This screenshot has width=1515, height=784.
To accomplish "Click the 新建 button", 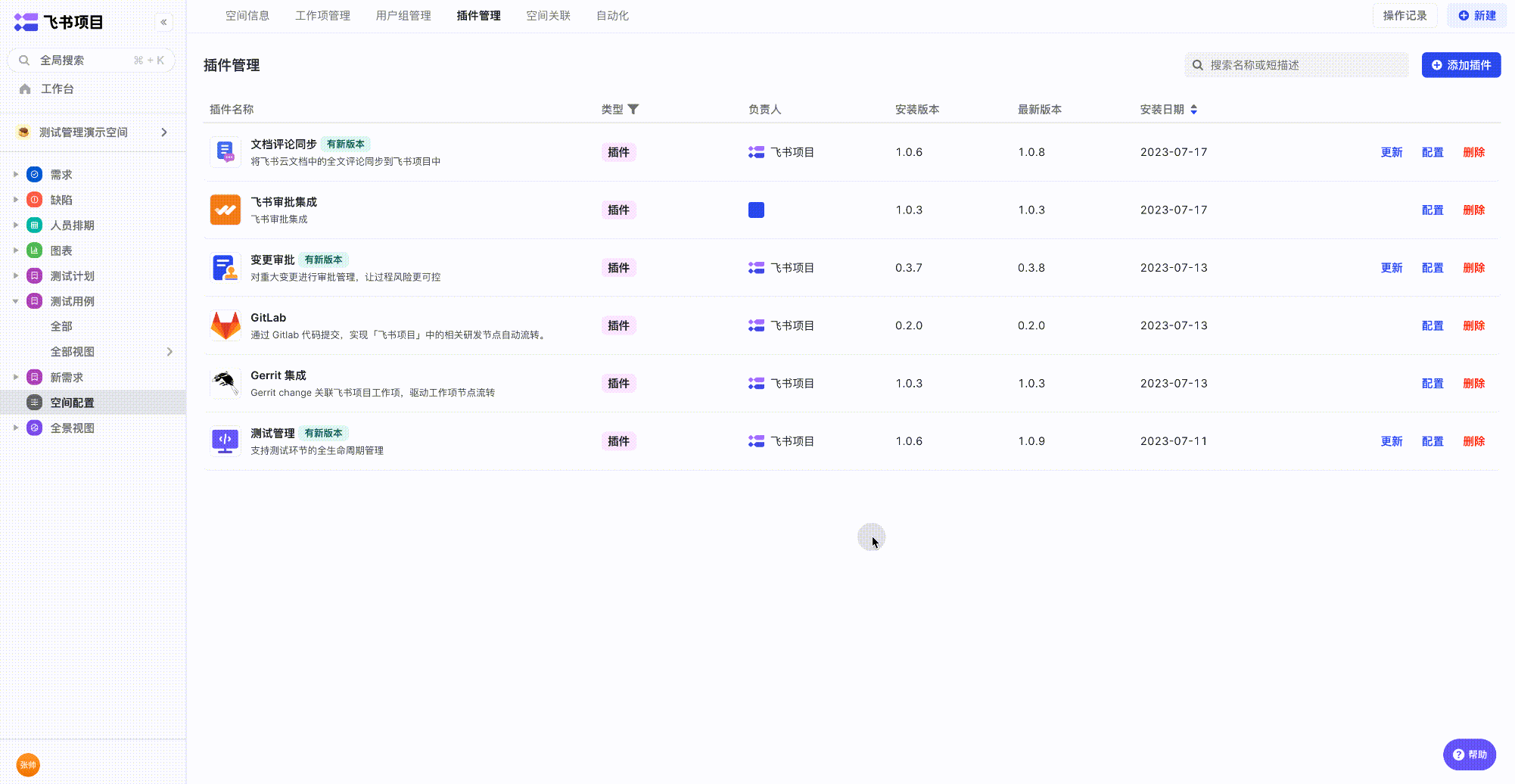I will [x=1477, y=16].
